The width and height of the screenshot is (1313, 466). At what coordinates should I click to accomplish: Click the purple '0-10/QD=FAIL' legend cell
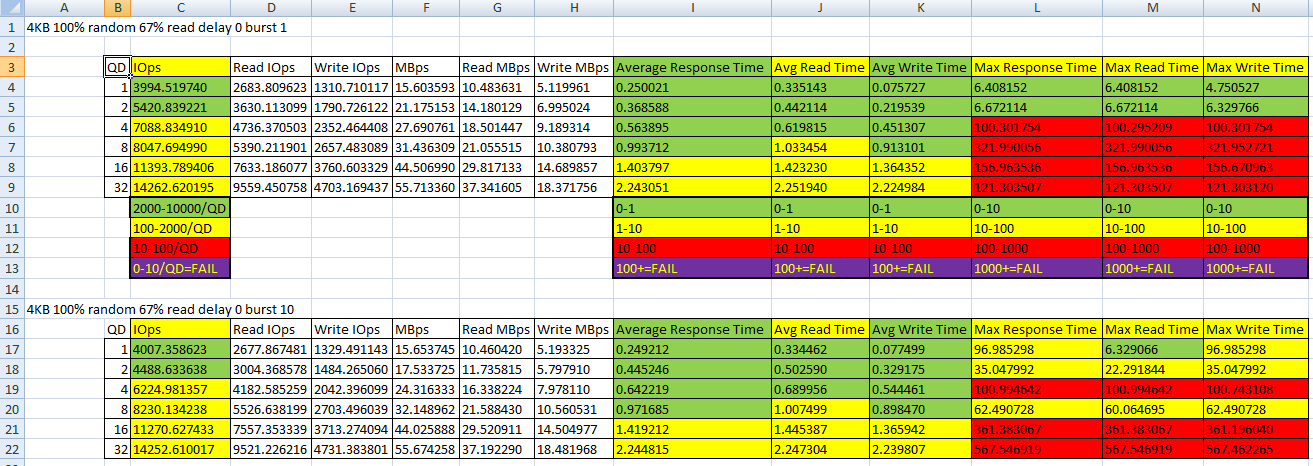pyautogui.click(x=180, y=268)
